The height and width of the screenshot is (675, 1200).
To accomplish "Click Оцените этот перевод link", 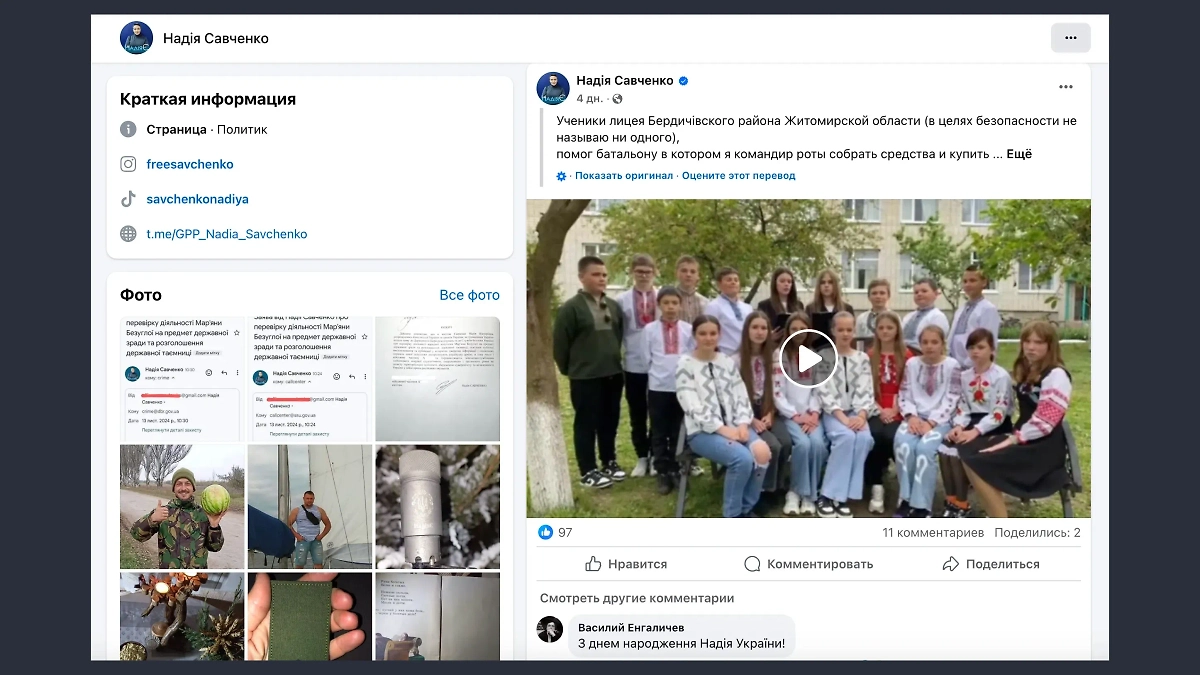I will [737, 174].
